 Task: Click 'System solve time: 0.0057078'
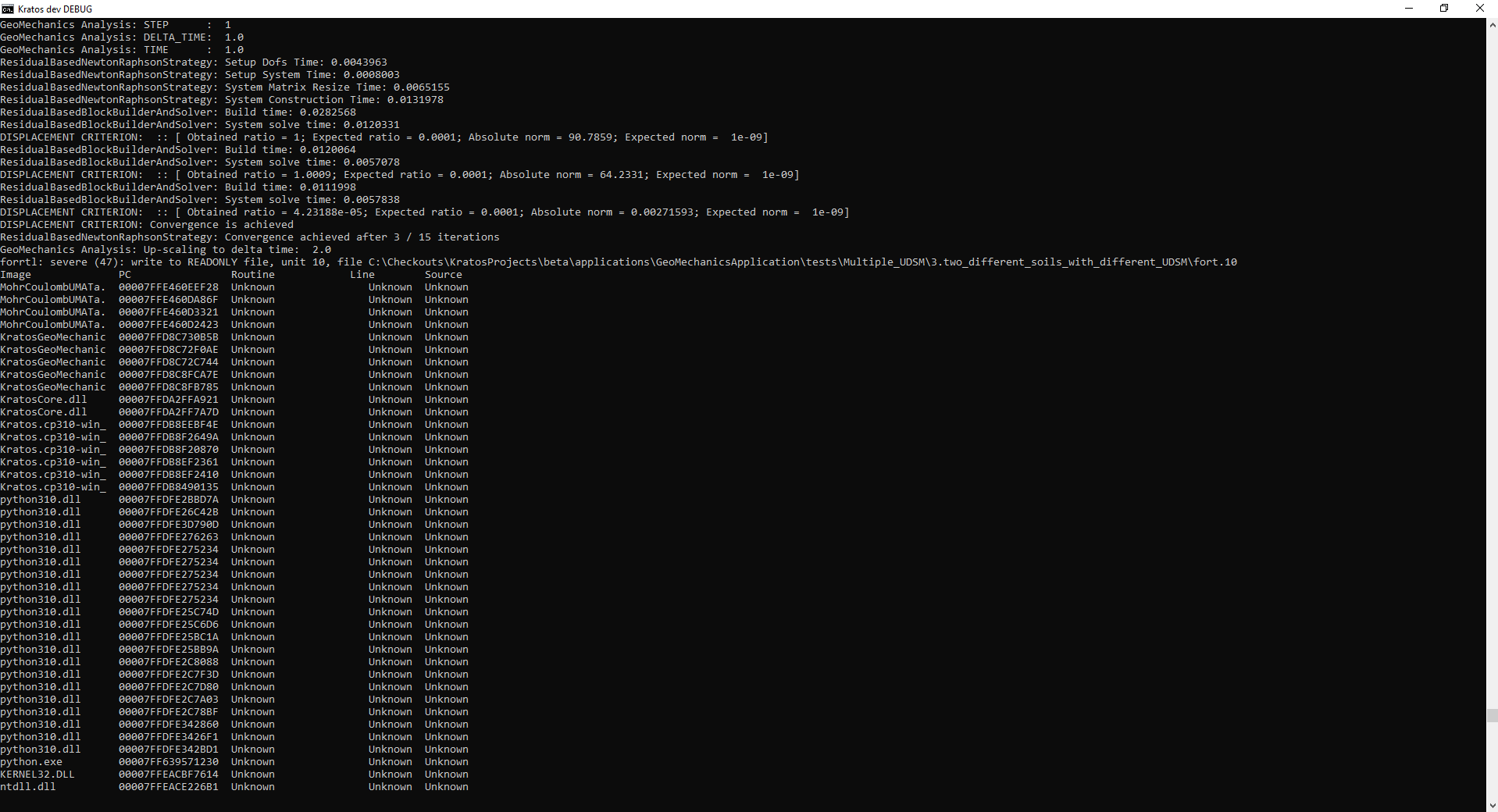tap(312, 162)
